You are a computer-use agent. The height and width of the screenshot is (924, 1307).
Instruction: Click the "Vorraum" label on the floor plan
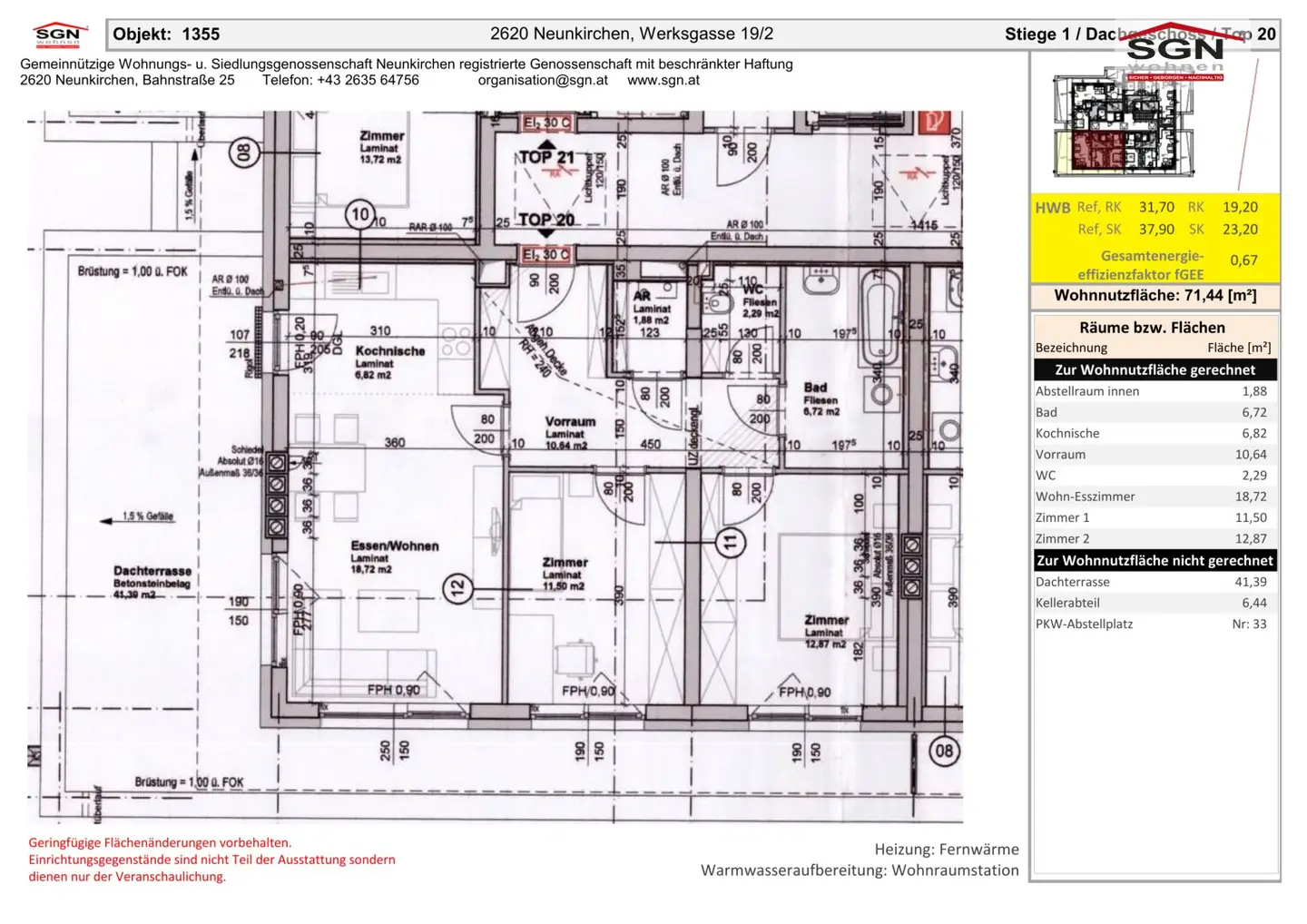[x=570, y=422]
